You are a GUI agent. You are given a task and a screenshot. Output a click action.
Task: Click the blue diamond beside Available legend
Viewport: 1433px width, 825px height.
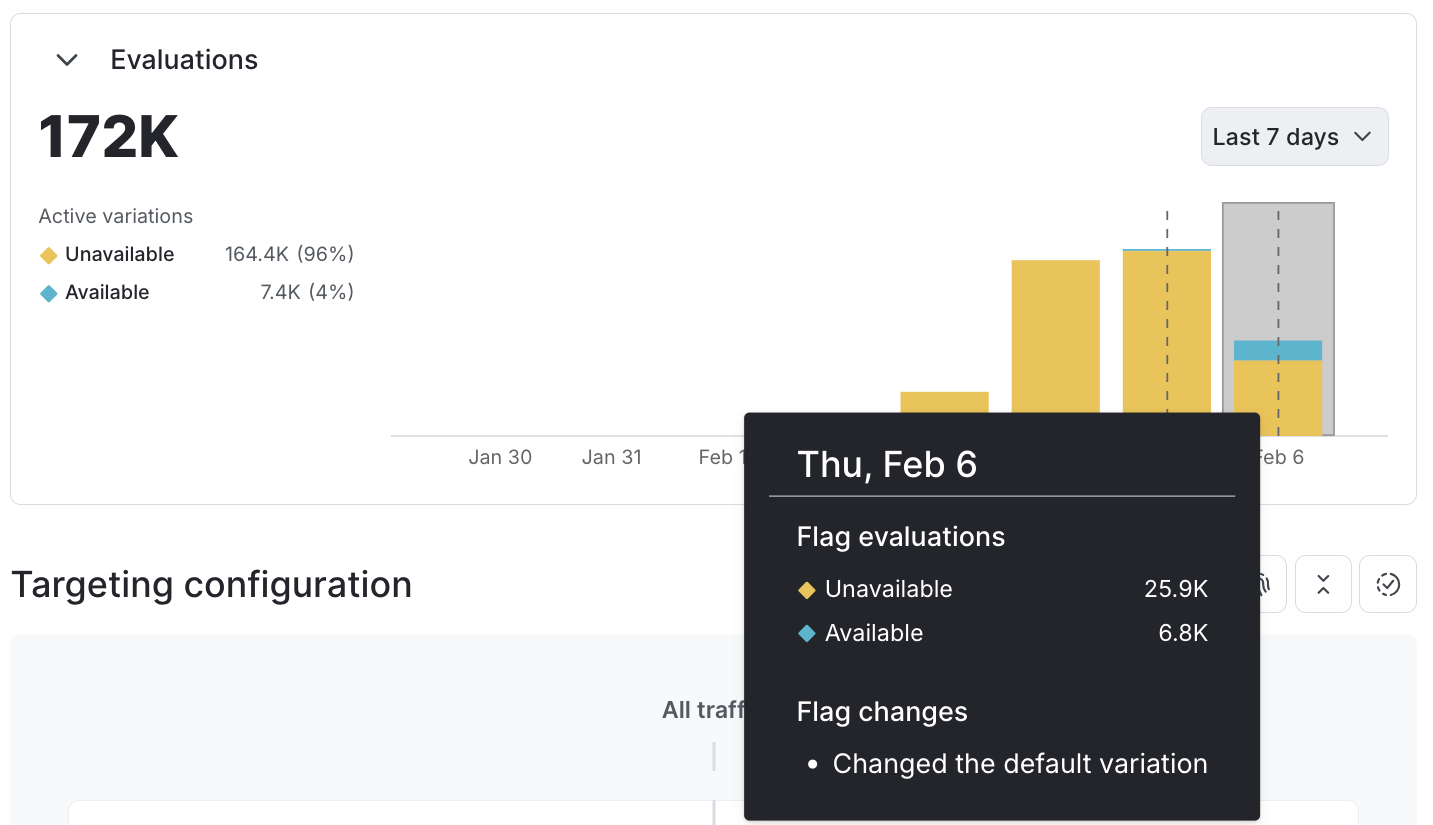pos(48,292)
